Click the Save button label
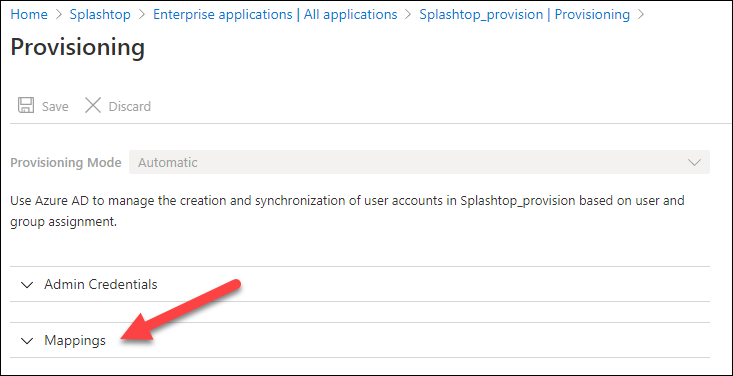Screen dimensions: 733x376 pos(55,107)
